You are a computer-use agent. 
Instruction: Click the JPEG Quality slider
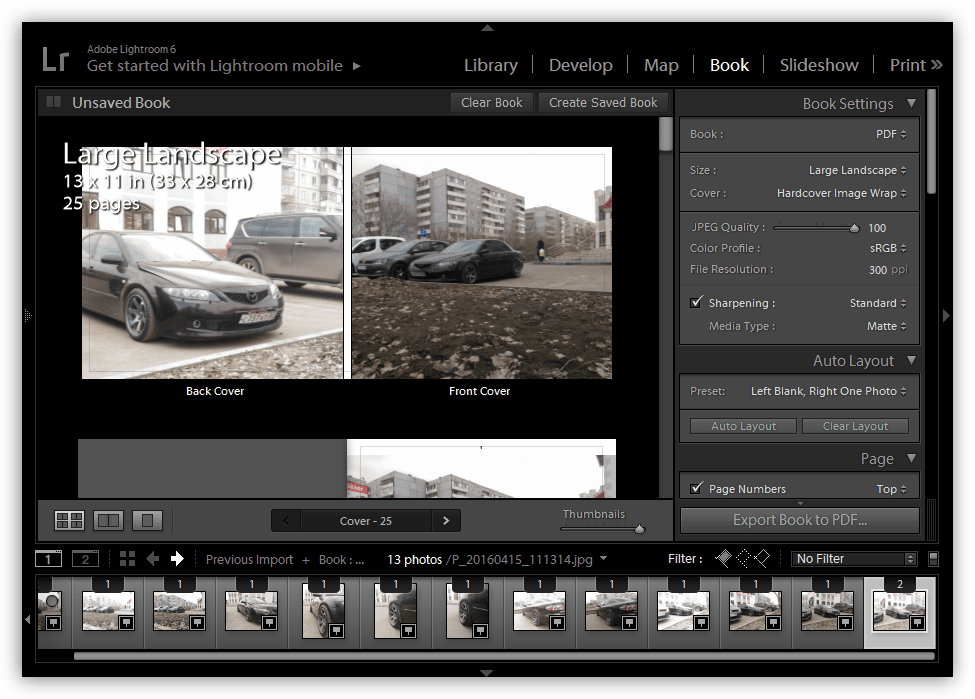[x=813, y=228]
